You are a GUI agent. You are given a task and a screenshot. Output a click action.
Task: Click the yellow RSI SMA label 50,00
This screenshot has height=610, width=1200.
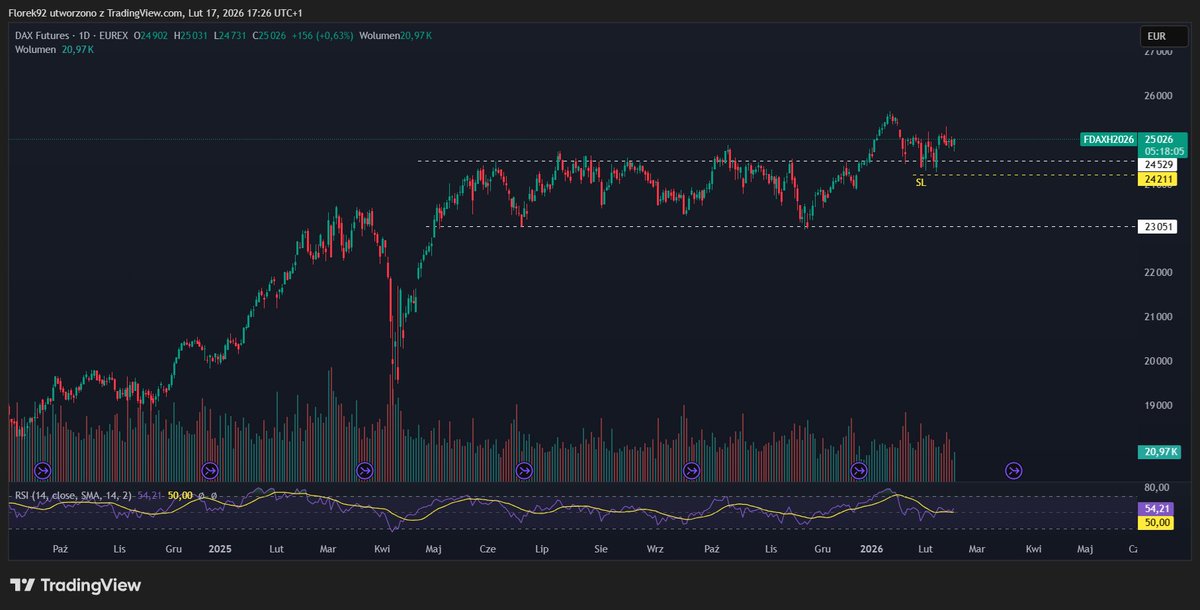[x=1158, y=522]
